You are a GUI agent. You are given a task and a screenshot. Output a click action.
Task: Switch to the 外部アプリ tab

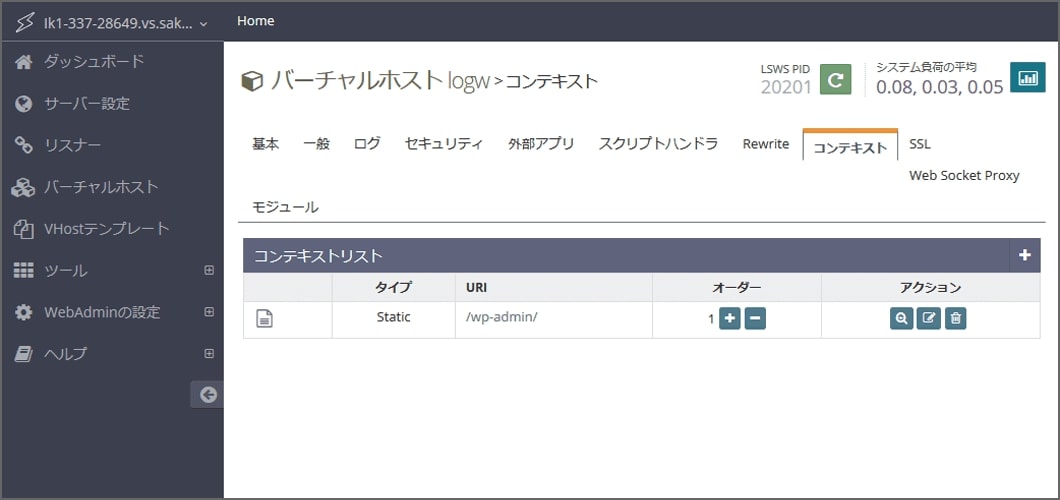click(x=541, y=144)
